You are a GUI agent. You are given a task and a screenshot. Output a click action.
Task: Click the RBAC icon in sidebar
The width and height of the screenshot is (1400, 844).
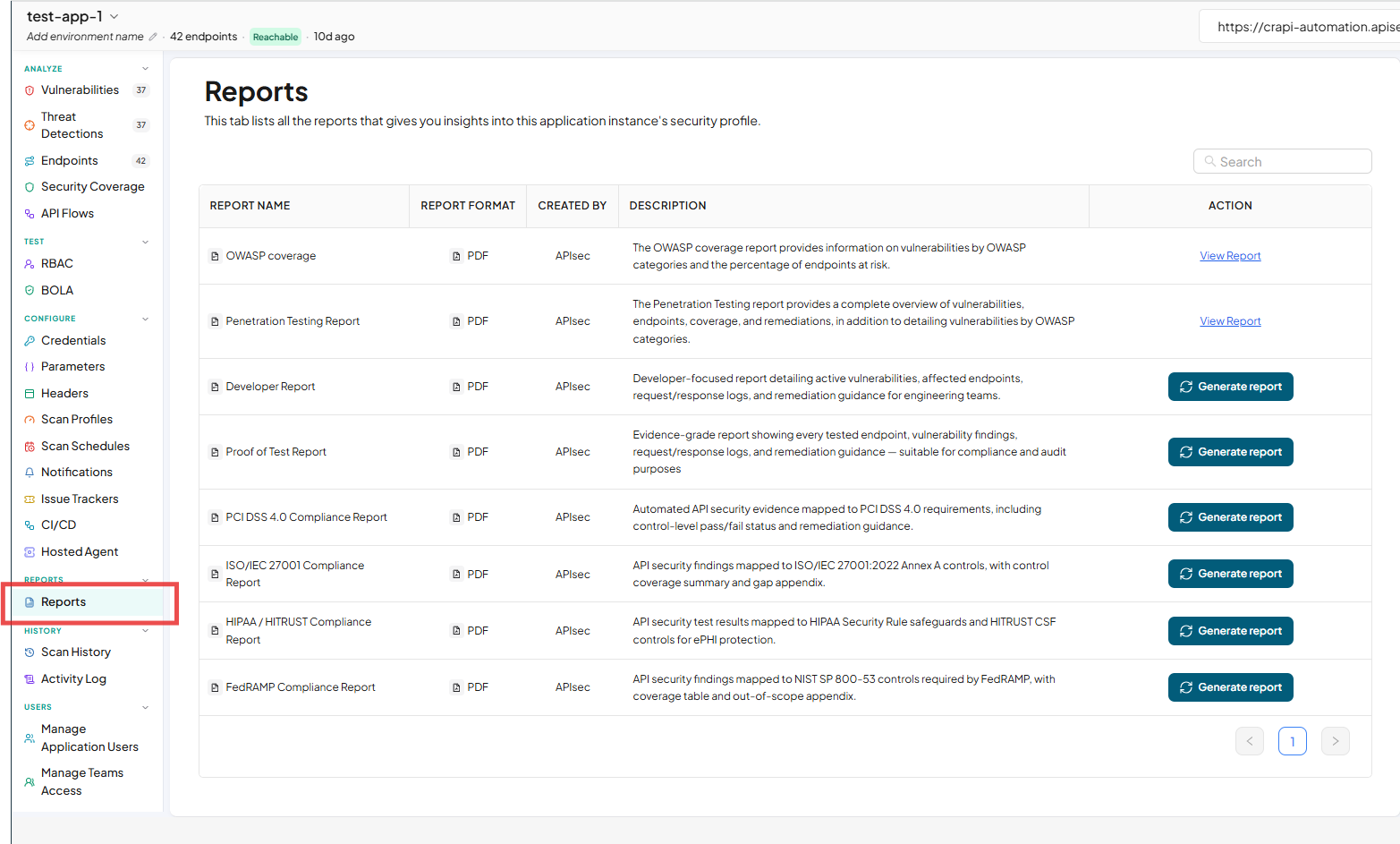click(30, 264)
